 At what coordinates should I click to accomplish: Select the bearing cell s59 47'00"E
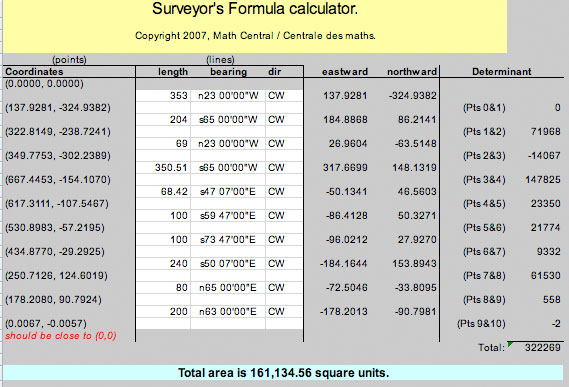[x=228, y=215]
